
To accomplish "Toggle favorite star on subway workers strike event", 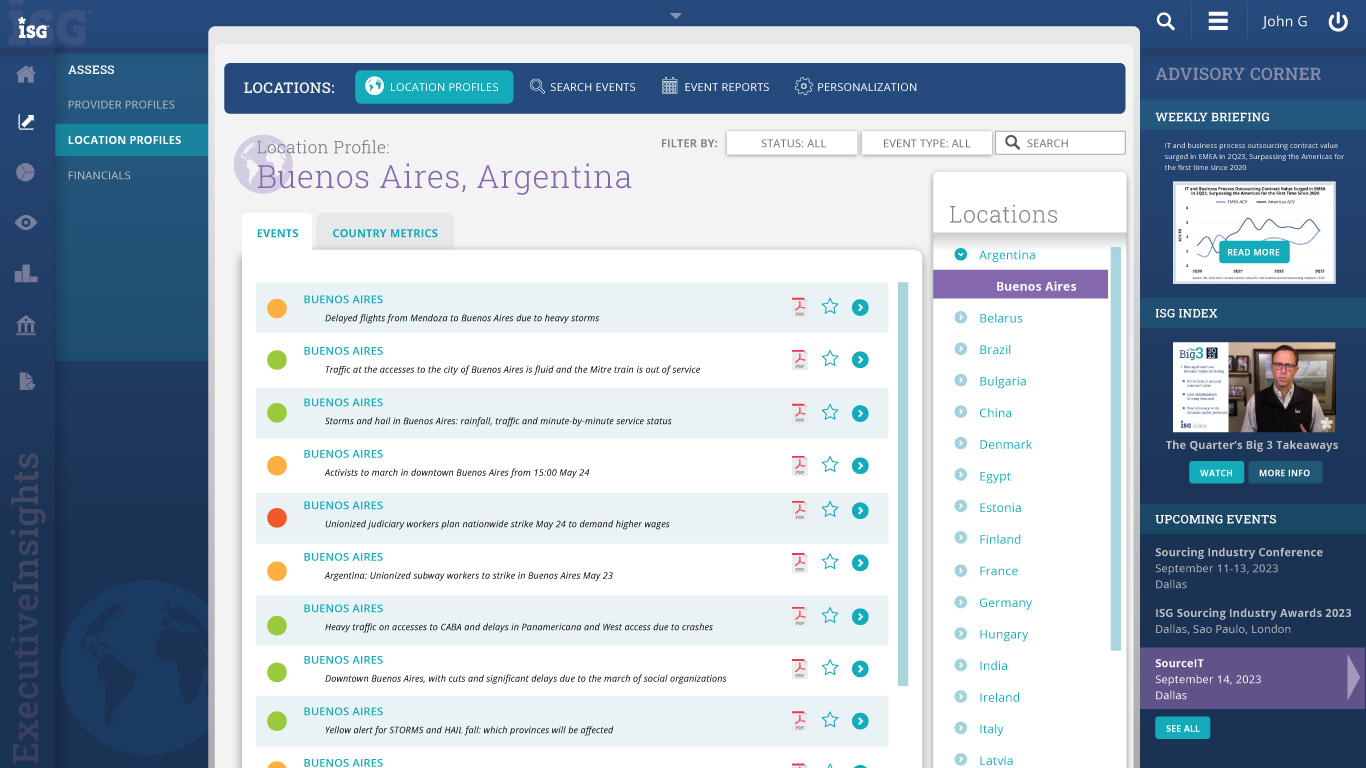I will coord(829,562).
